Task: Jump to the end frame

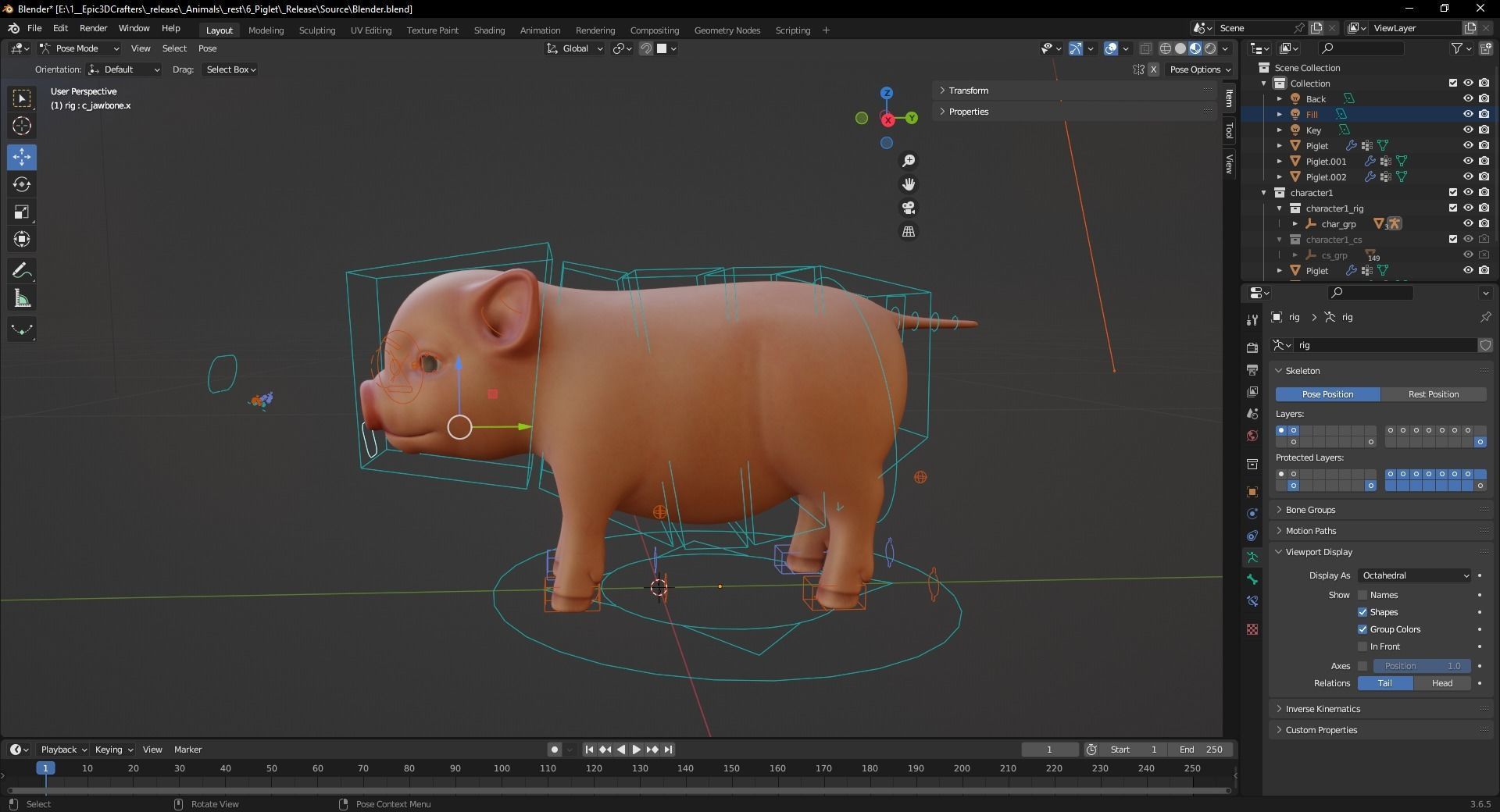Action: click(x=669, y=750)
